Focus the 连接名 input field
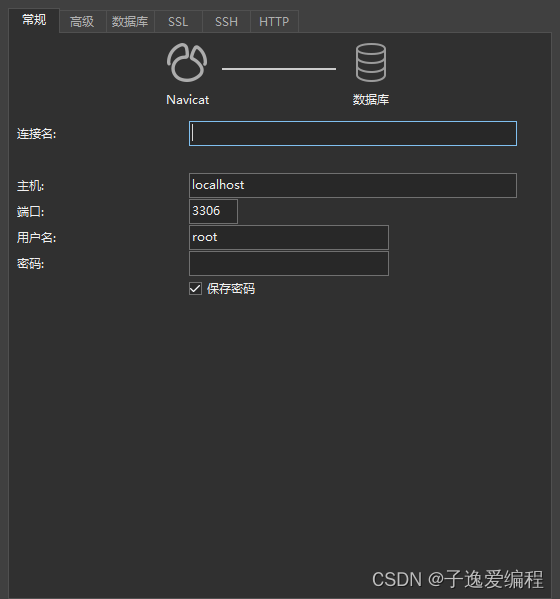 (x=353, y=133)
